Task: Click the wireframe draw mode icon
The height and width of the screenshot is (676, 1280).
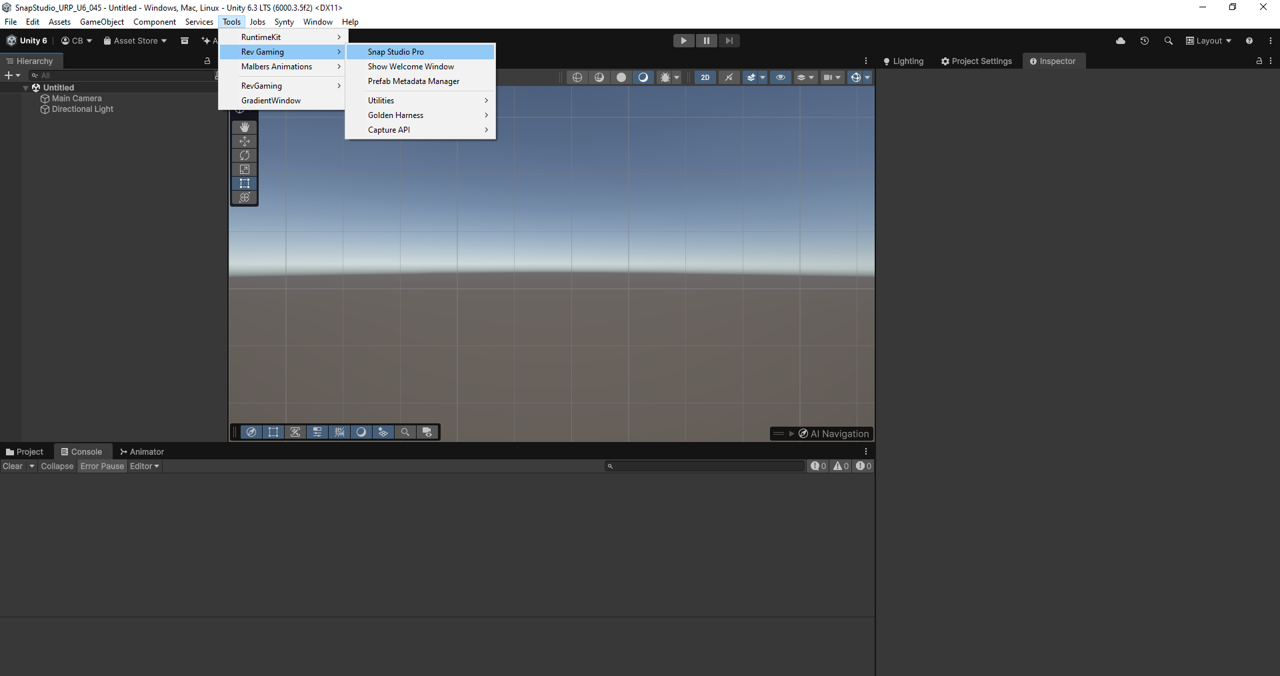Action: [x=577, y=77]
